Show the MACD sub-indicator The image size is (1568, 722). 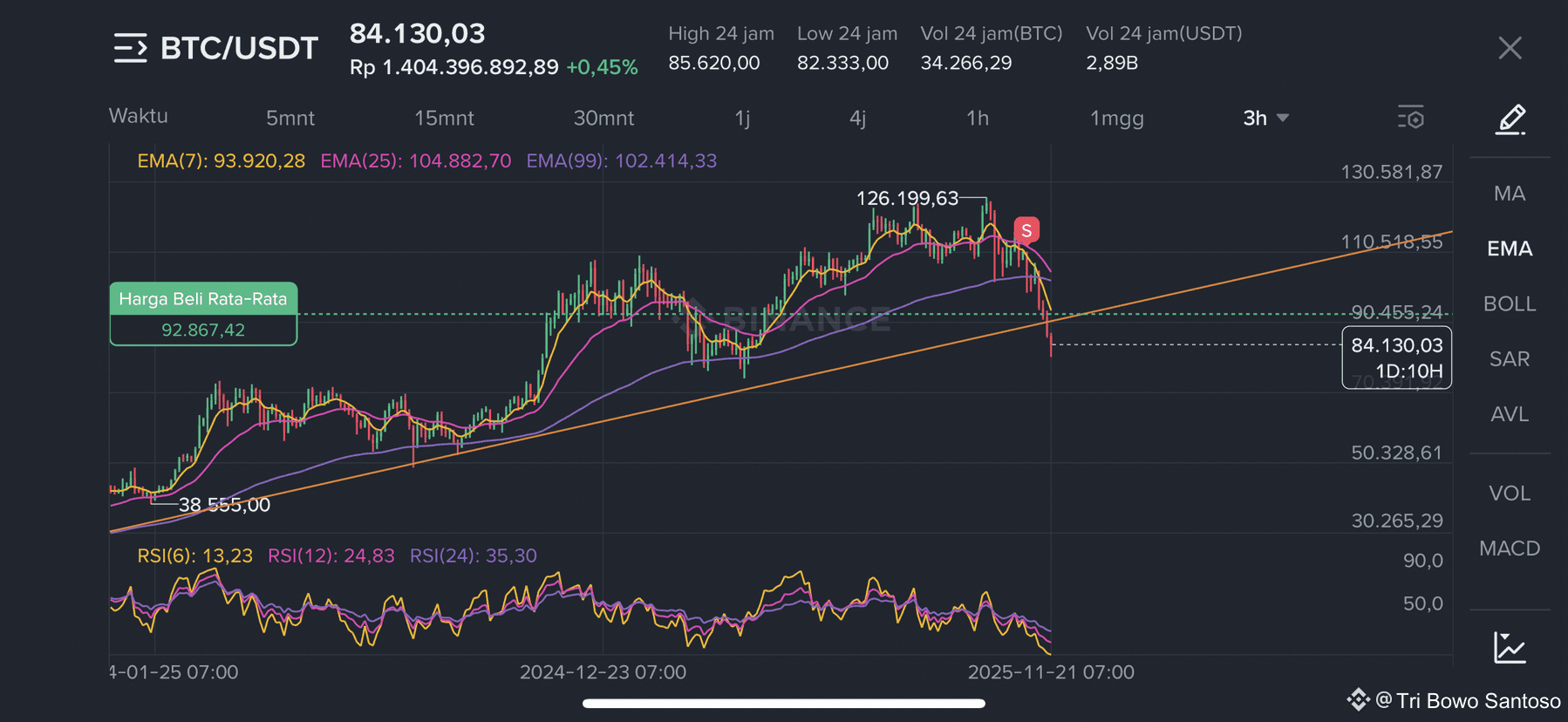coord(1510,548)
